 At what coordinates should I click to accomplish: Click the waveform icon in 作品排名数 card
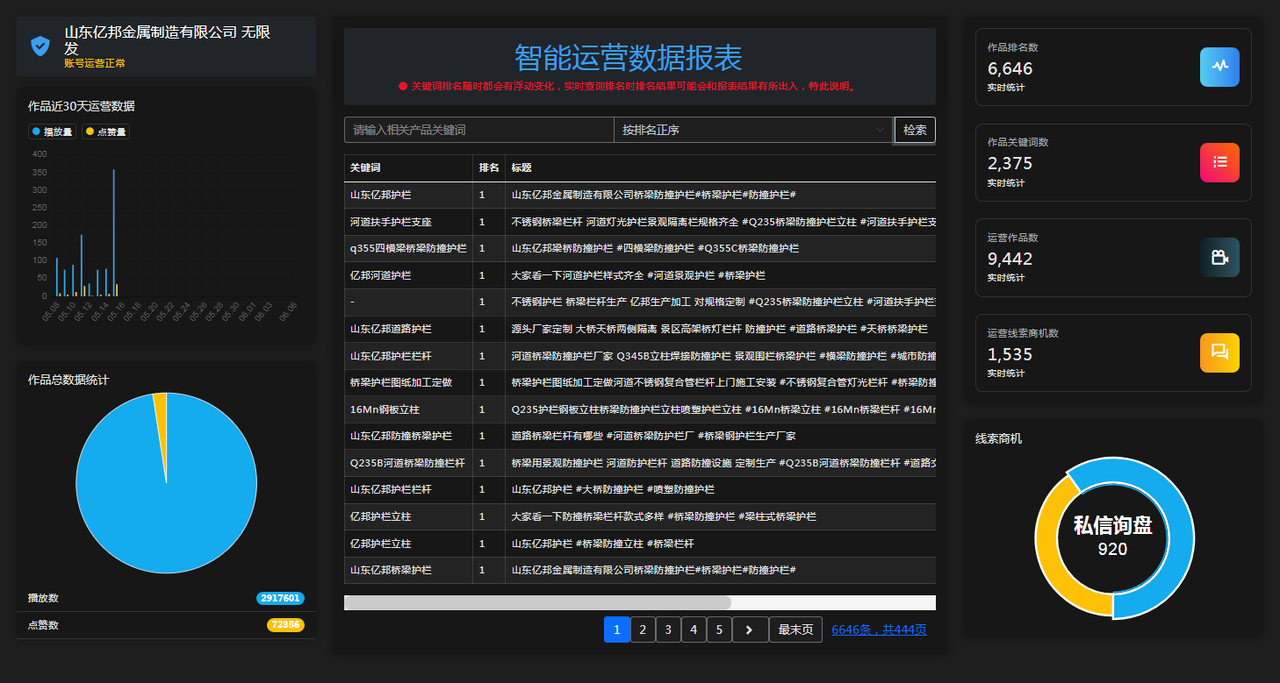pyautogui.click(x=1220, y=67)
